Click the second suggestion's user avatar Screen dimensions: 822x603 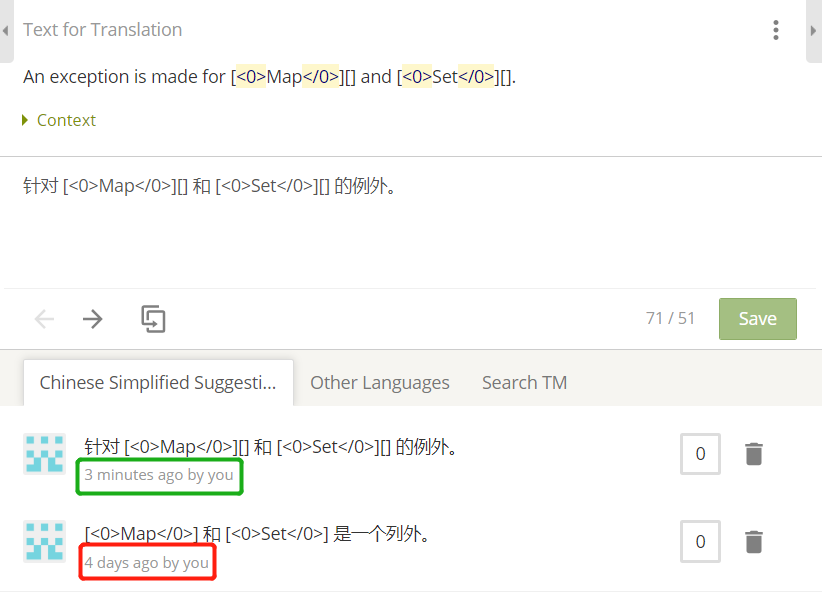[44, 541]
